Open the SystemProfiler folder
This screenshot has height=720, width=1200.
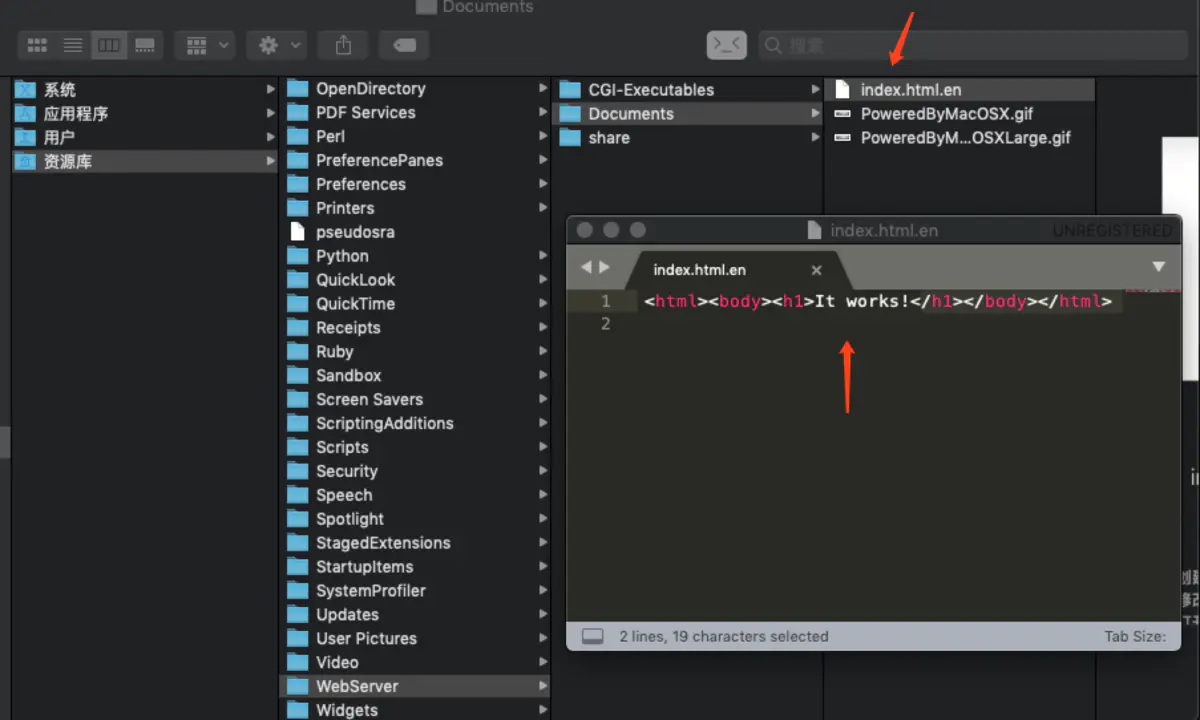pos(415,593)
